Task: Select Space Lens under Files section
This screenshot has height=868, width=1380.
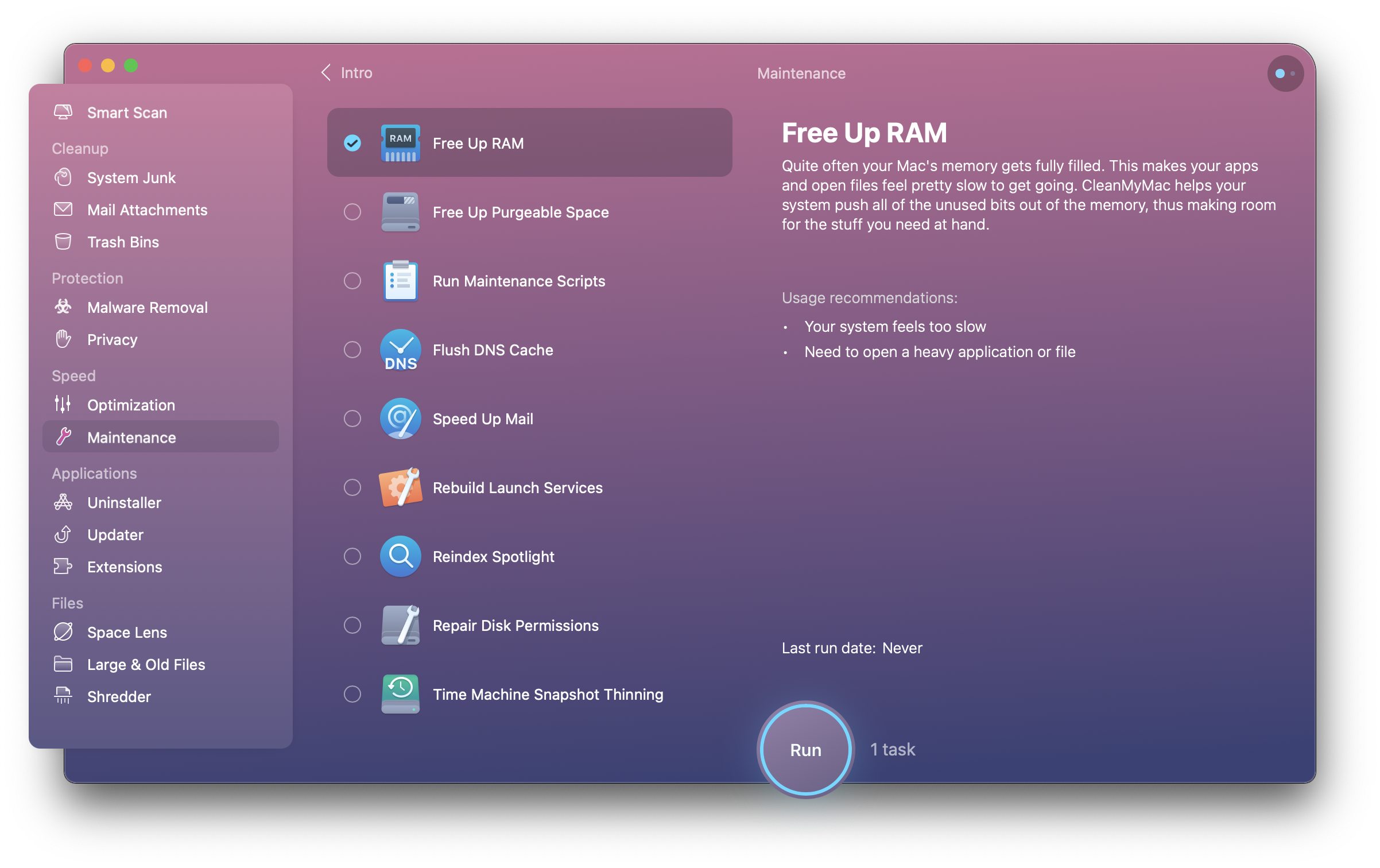Action: [126, 632]
